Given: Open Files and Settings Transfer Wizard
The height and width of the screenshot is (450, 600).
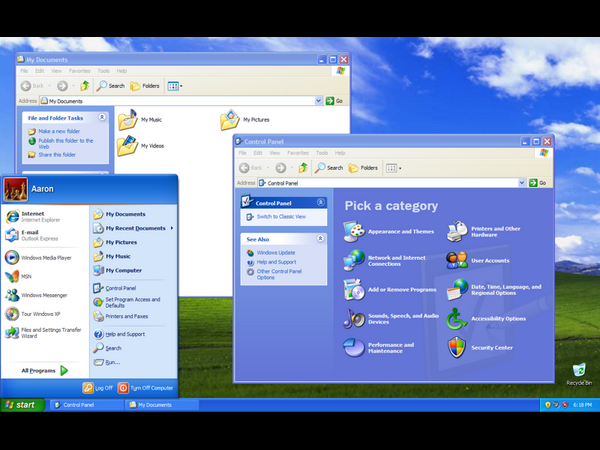Looking at the screenshot, I should tap(42, 333).
